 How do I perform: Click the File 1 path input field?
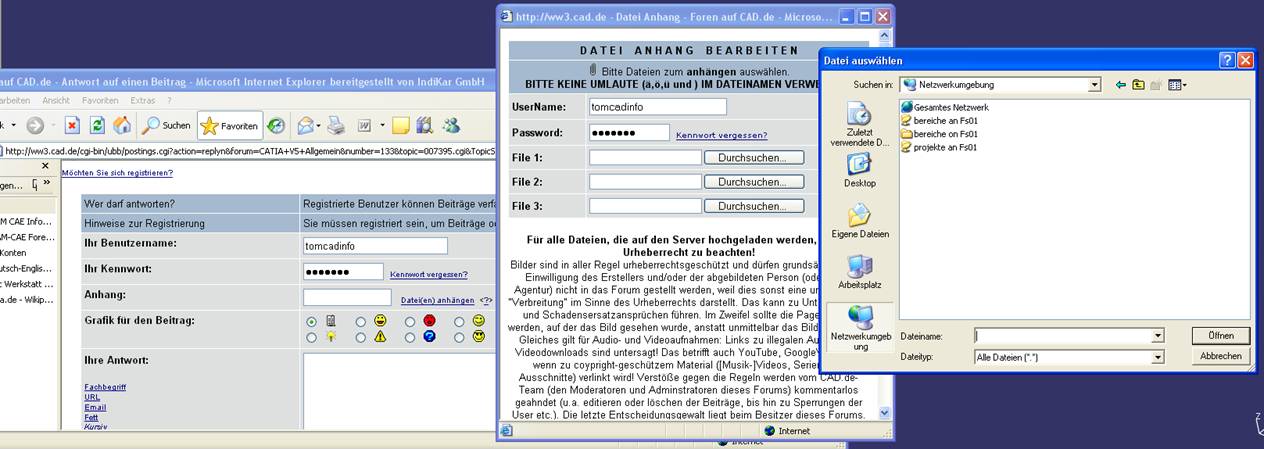coord(645,157)
